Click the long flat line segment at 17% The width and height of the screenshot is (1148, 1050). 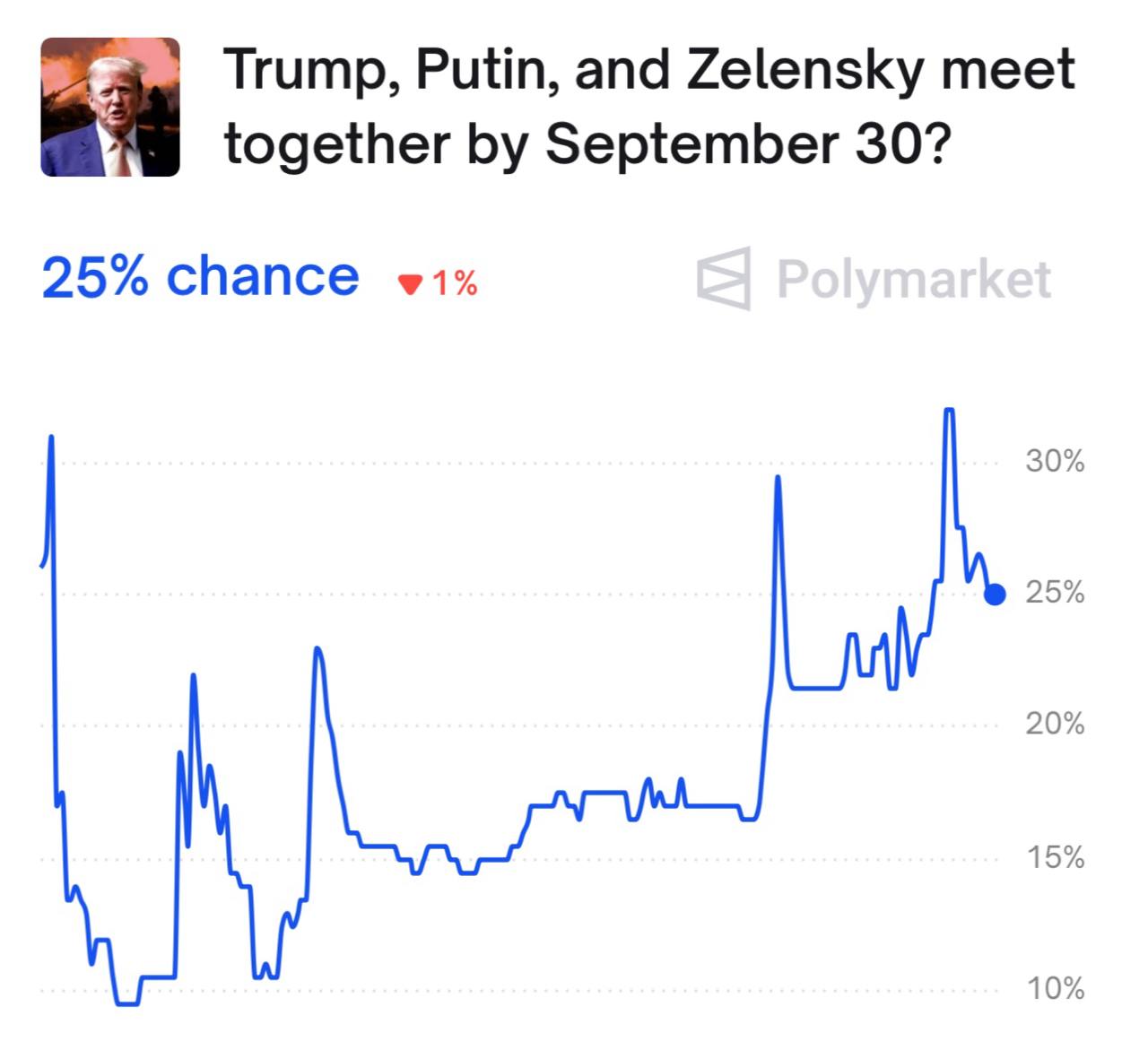click(x=712, y=806)
